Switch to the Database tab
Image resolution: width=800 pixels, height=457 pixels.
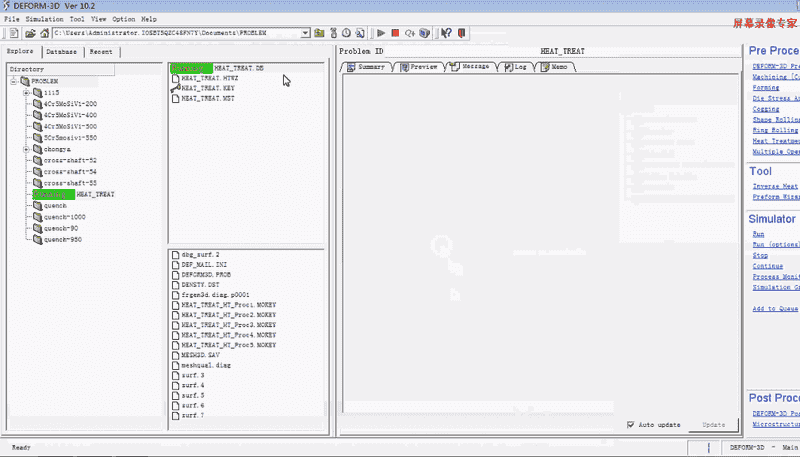pos(62,52)
